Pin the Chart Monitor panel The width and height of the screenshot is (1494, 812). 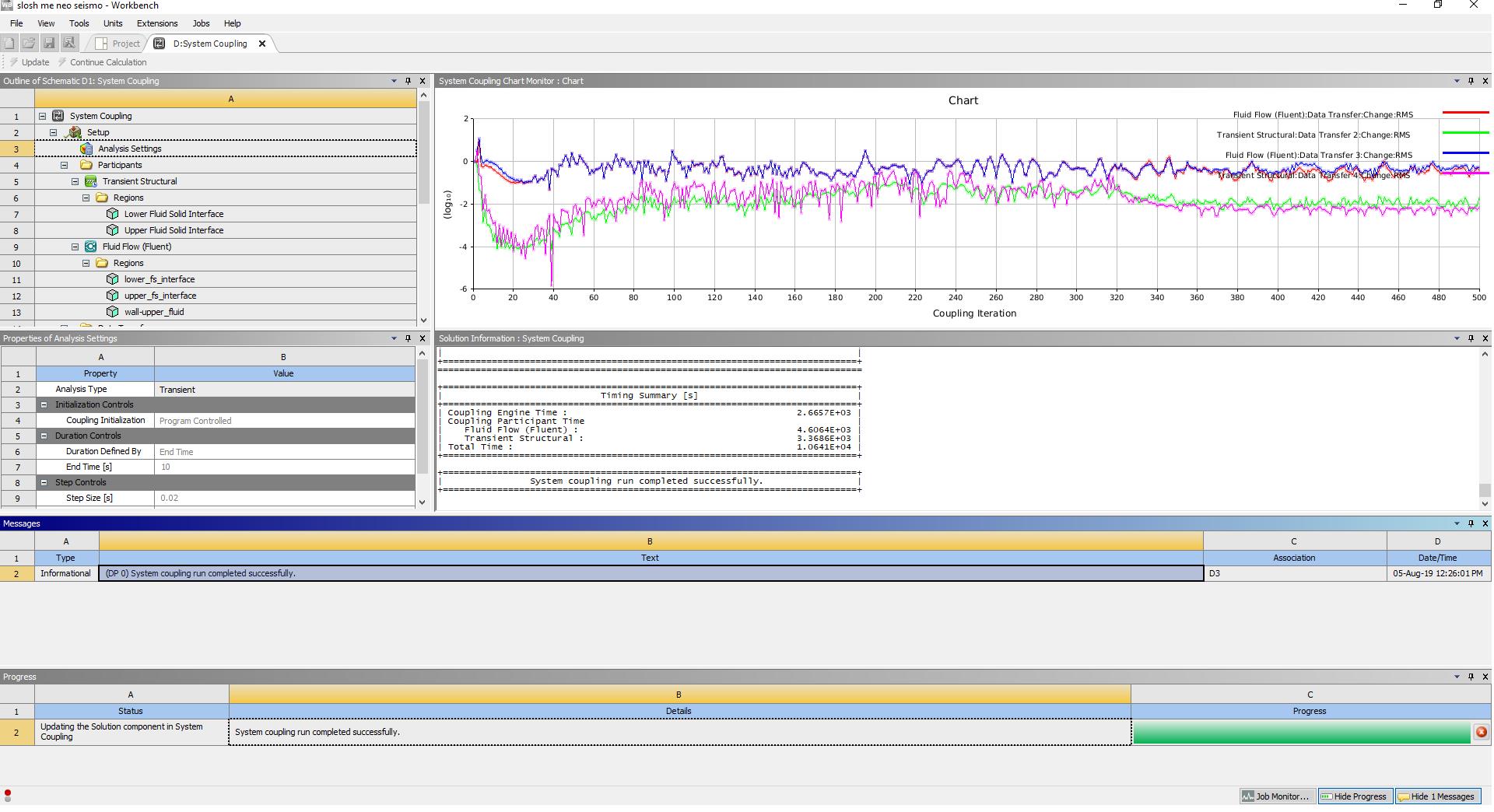[1471, 81]
